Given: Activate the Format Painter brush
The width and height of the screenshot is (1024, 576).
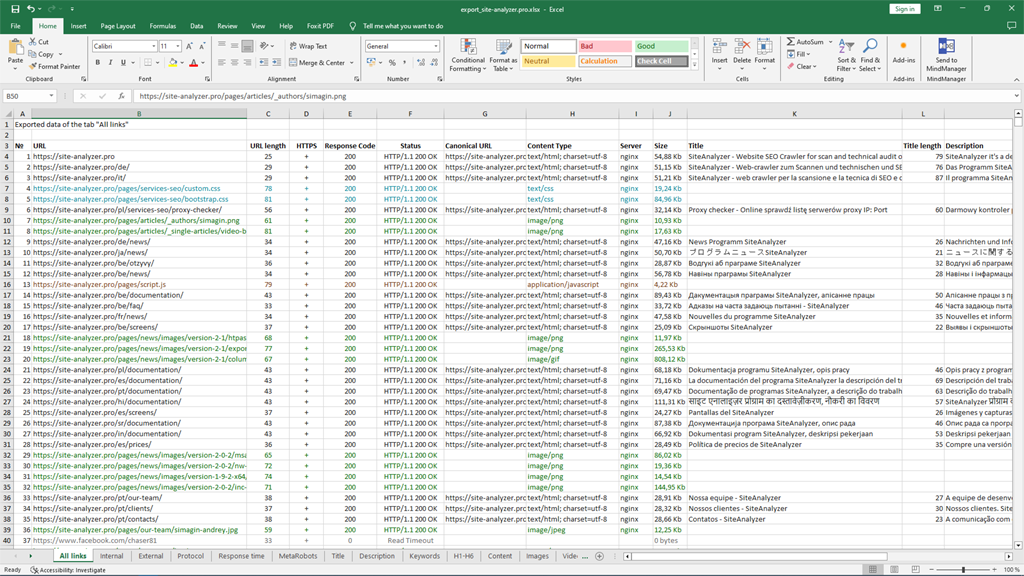Looking at the screenshot, I should pyautogui.click(x=33, y=67).
